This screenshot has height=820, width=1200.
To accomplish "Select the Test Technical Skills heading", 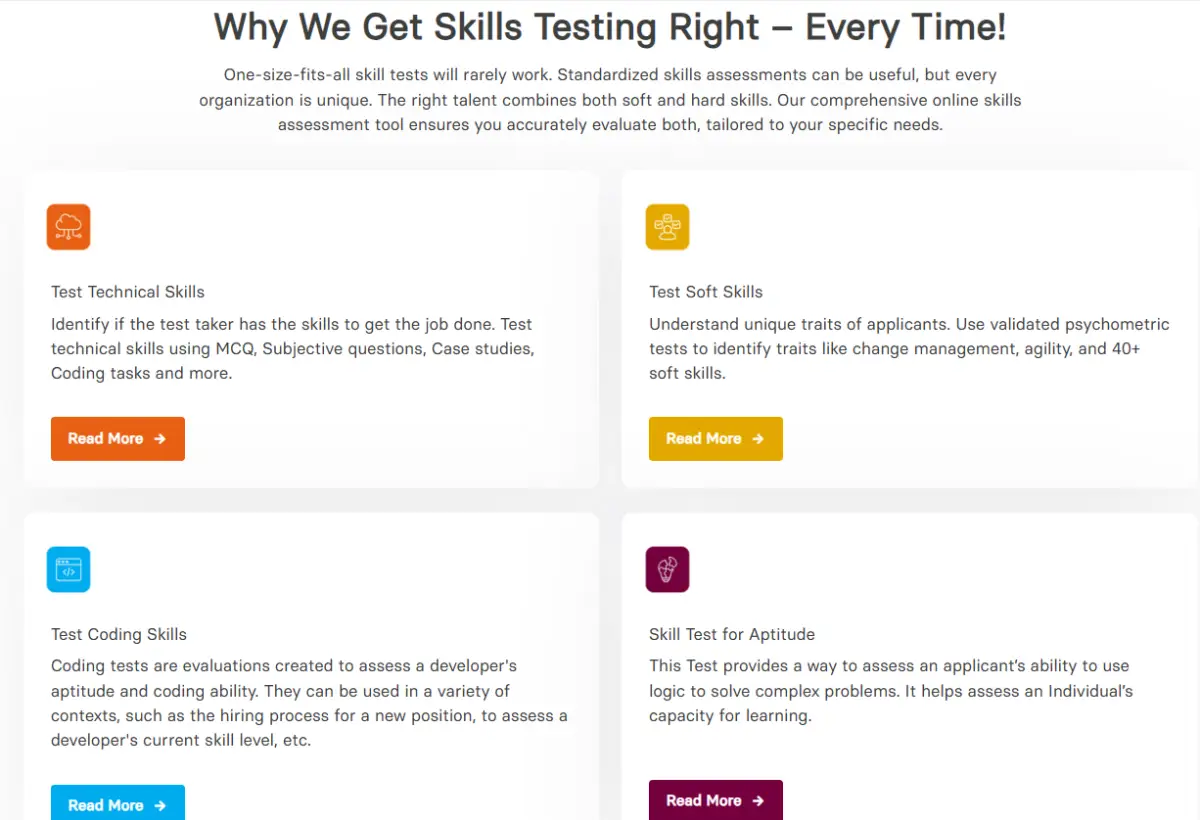I will (x=128, y=292).
